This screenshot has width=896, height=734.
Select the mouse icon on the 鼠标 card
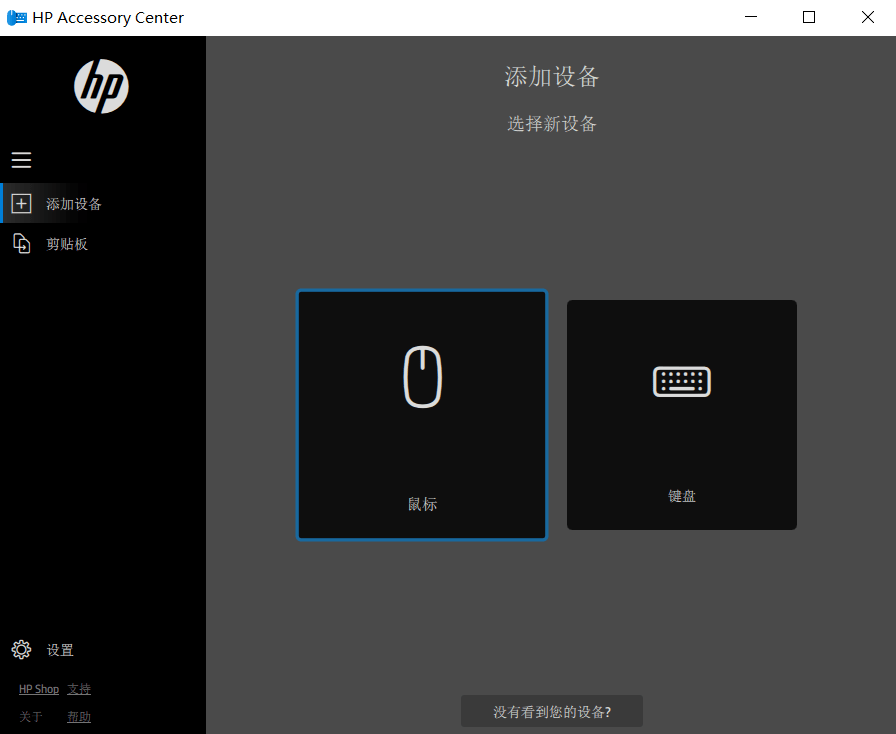tap(421, 377)
